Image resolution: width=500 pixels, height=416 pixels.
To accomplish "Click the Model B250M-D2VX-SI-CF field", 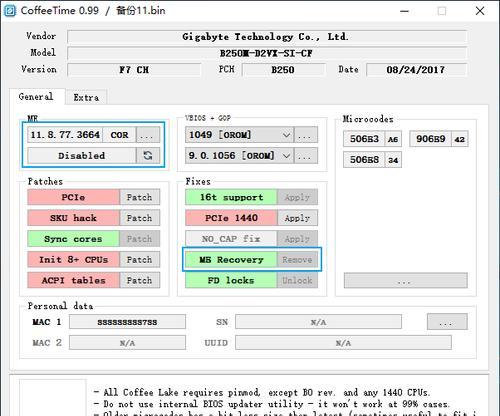I will 267,53.
